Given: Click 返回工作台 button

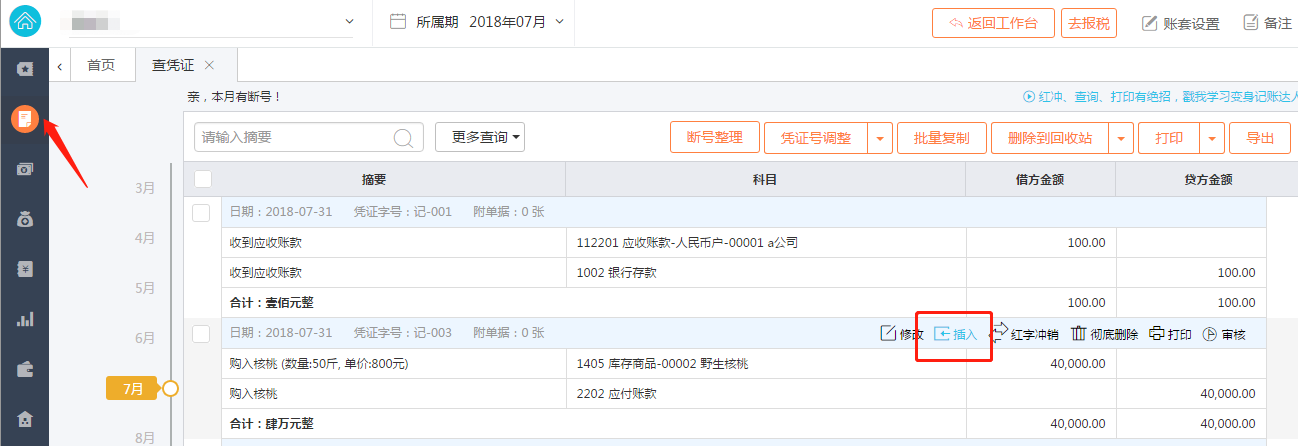Looking at the screenshot, I should [x=992, y=23].
